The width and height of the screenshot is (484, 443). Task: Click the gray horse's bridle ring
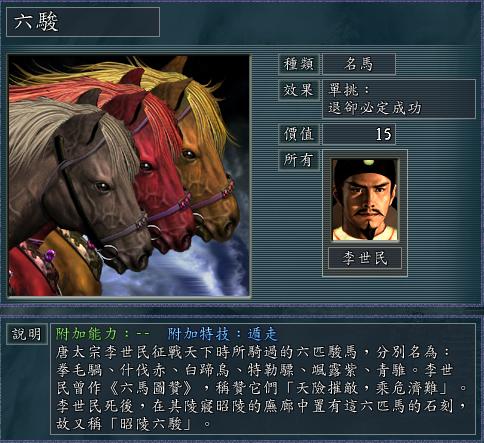[x=109, y=252]
